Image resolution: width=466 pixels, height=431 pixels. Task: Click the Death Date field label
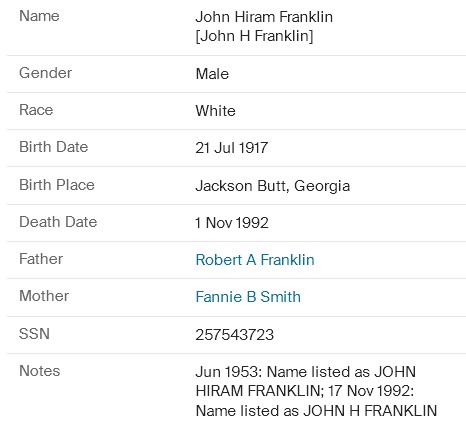(58, 222)
